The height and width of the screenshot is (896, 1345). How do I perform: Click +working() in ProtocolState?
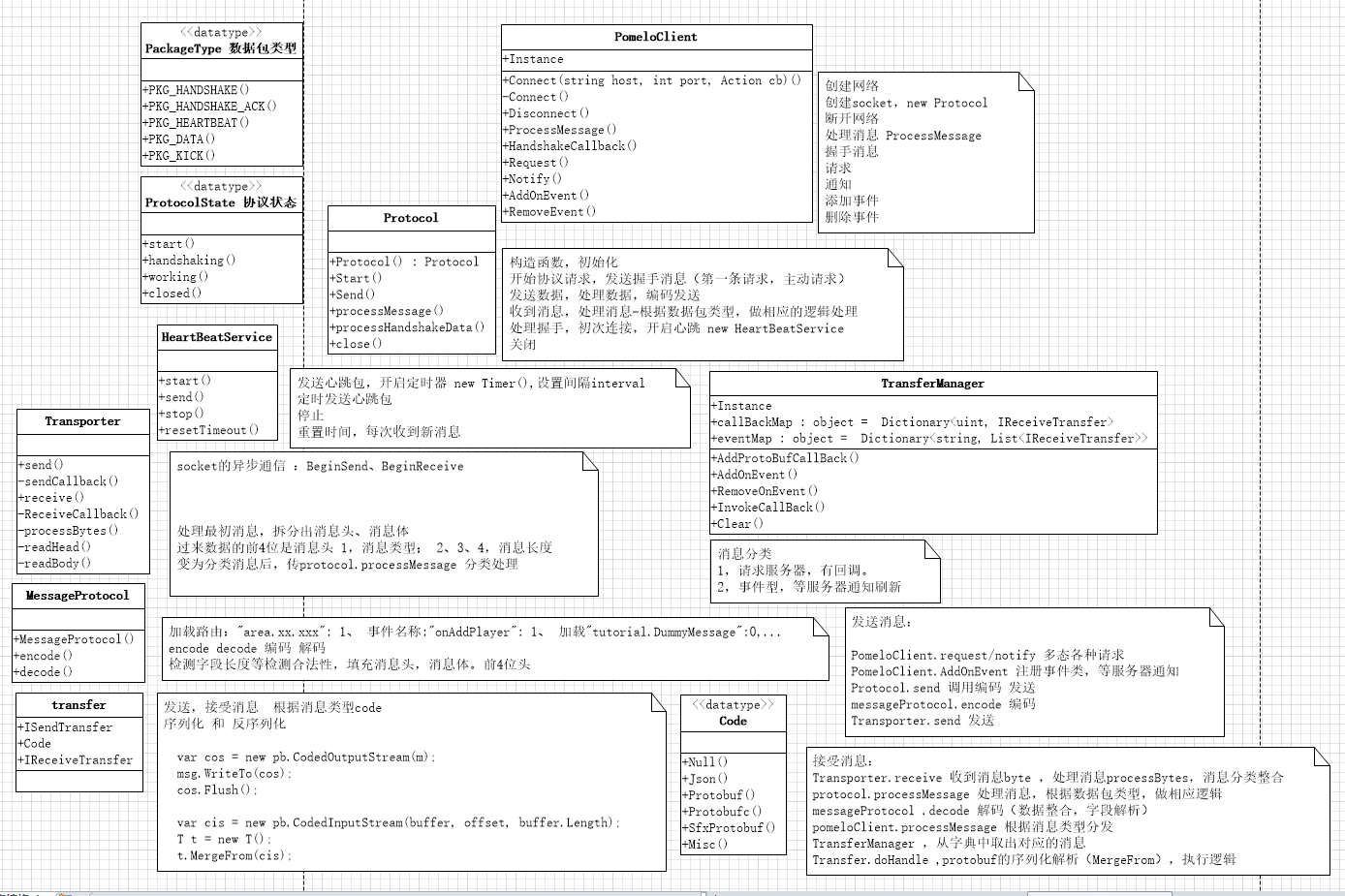[x=175, y=277]
